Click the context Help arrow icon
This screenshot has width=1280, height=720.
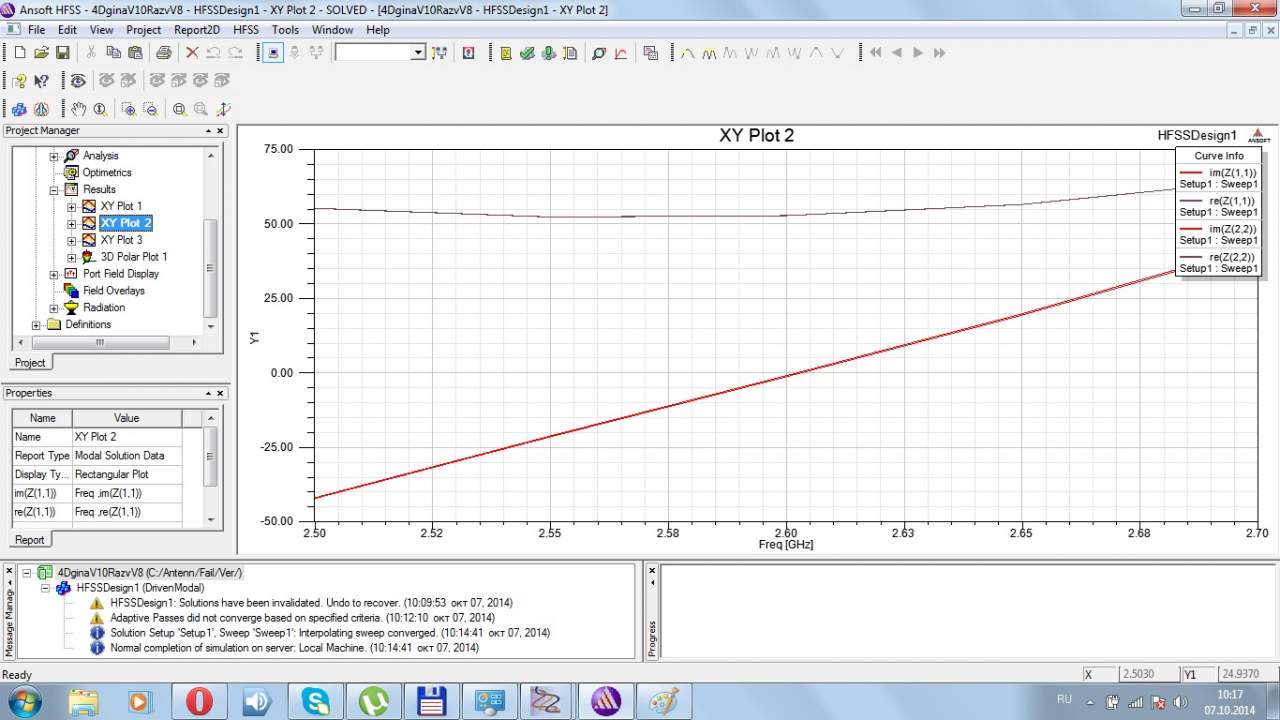[x=41, y=81]
